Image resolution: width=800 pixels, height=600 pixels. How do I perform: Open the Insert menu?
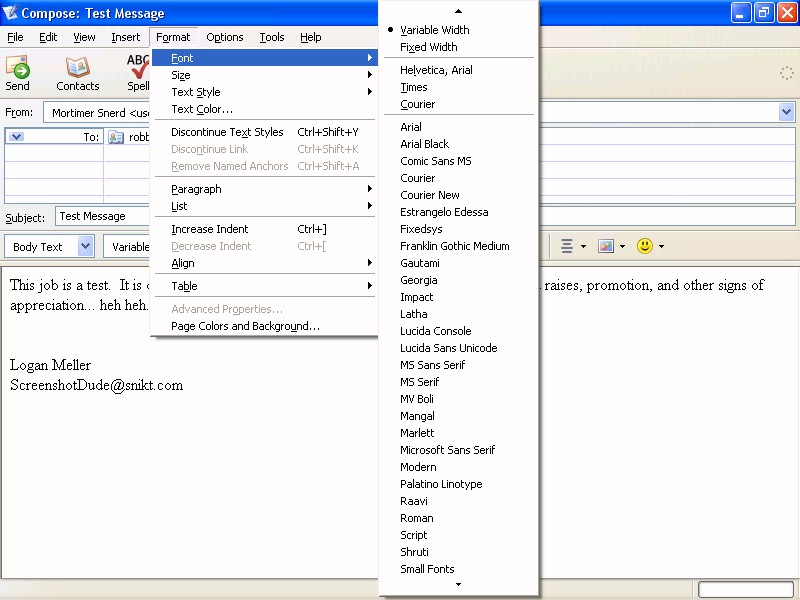coord(126,37)
